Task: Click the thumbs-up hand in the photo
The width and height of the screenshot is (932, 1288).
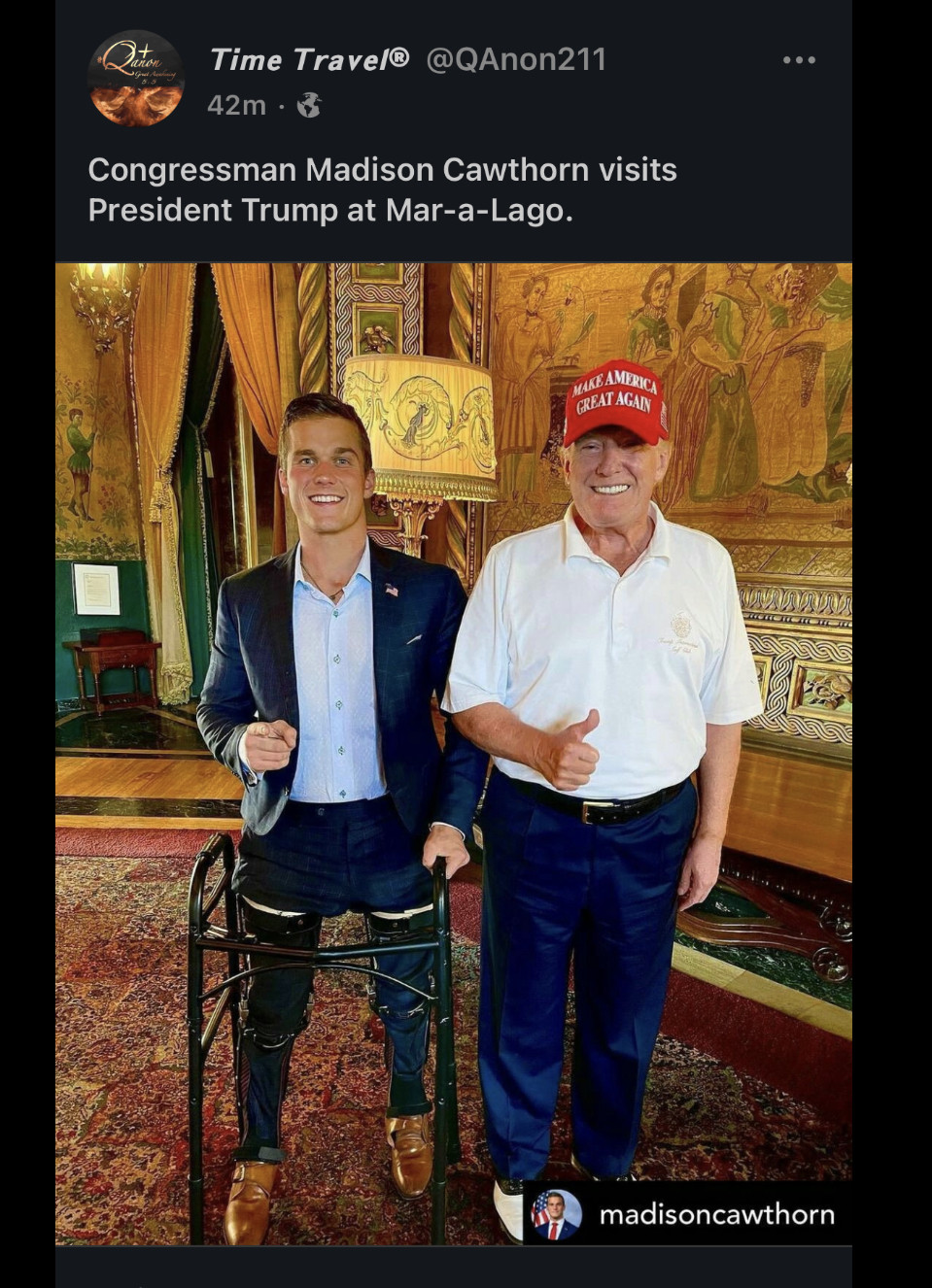Action: point(570,750)
